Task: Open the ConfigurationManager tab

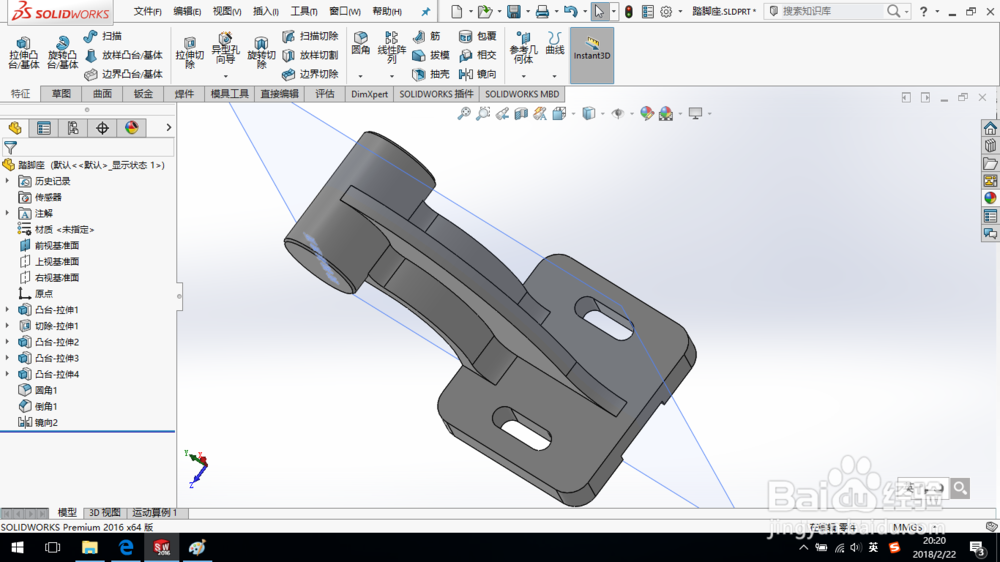Action: (x=73, y=128)
